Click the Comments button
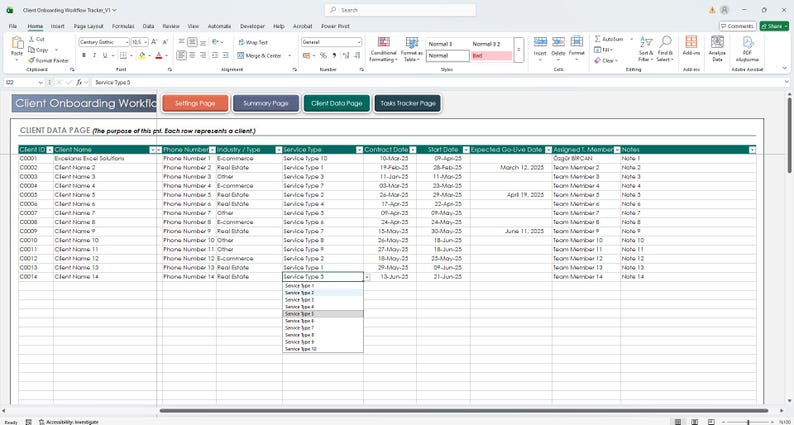Viewport: 794px width, 425px height. coord(737,26)
